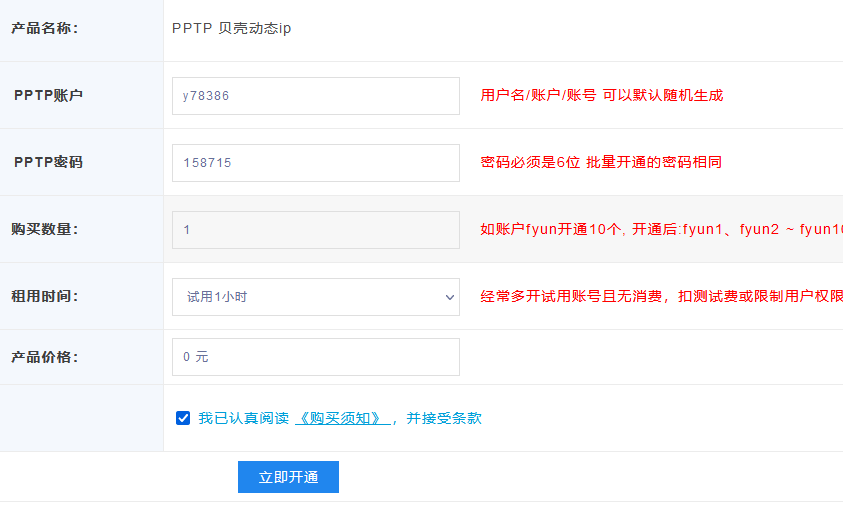This screenshot has width=843, height=505.
Task: Click the PPTP账户 input field
Action: 315,96
